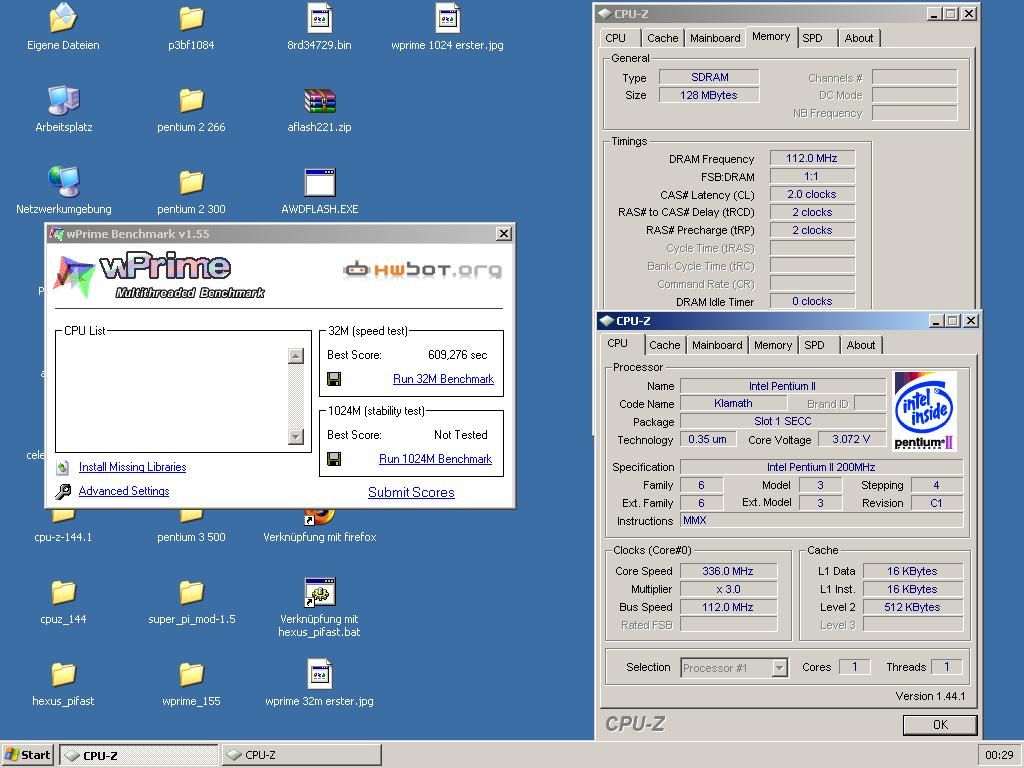This screenshot has height=768, width=1024.
Task: Click the Intel Inside Pentium II logo
Action: 924,411
